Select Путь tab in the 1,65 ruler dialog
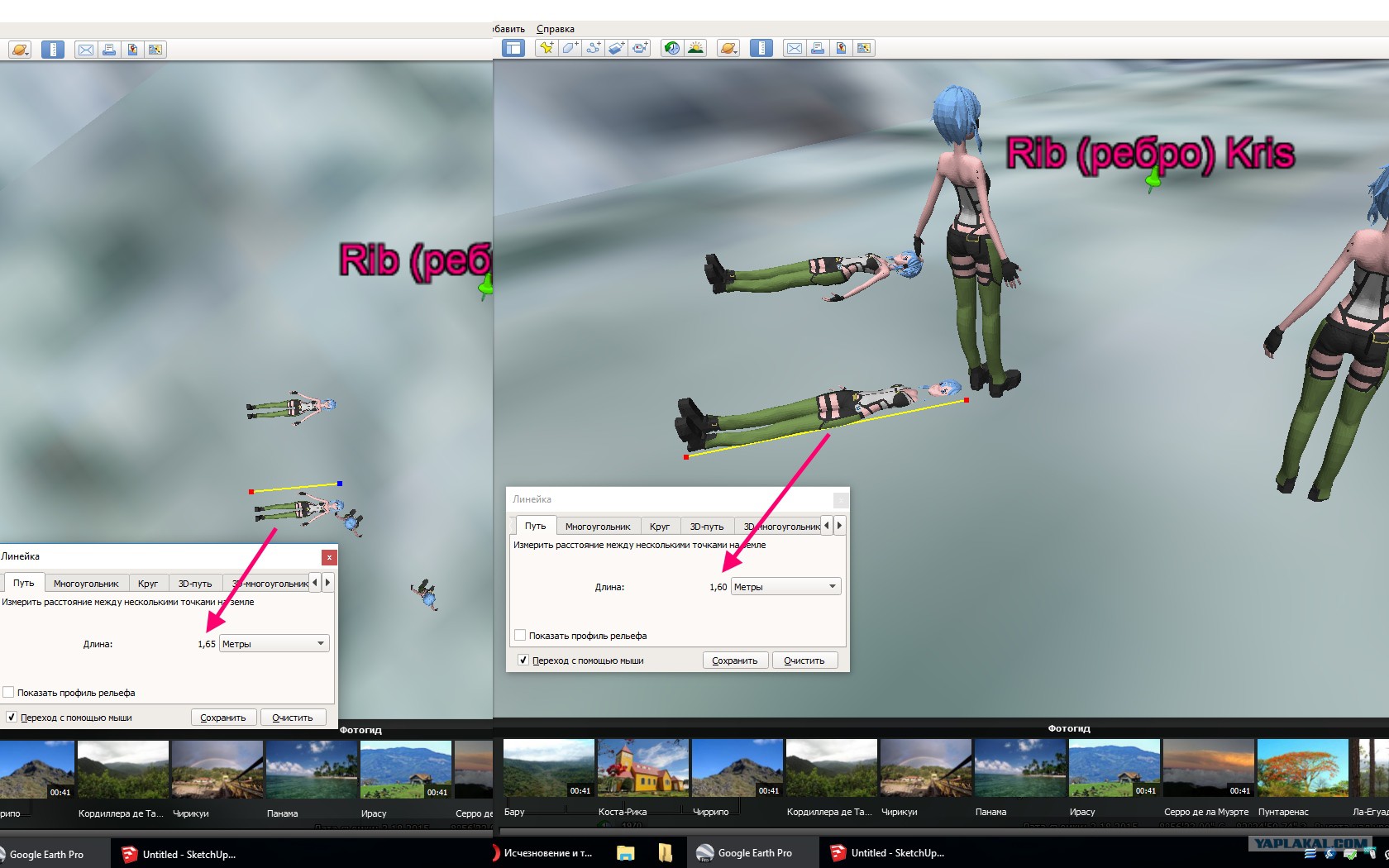This screenshot has height=868, width=1389. tap(24, 583)
